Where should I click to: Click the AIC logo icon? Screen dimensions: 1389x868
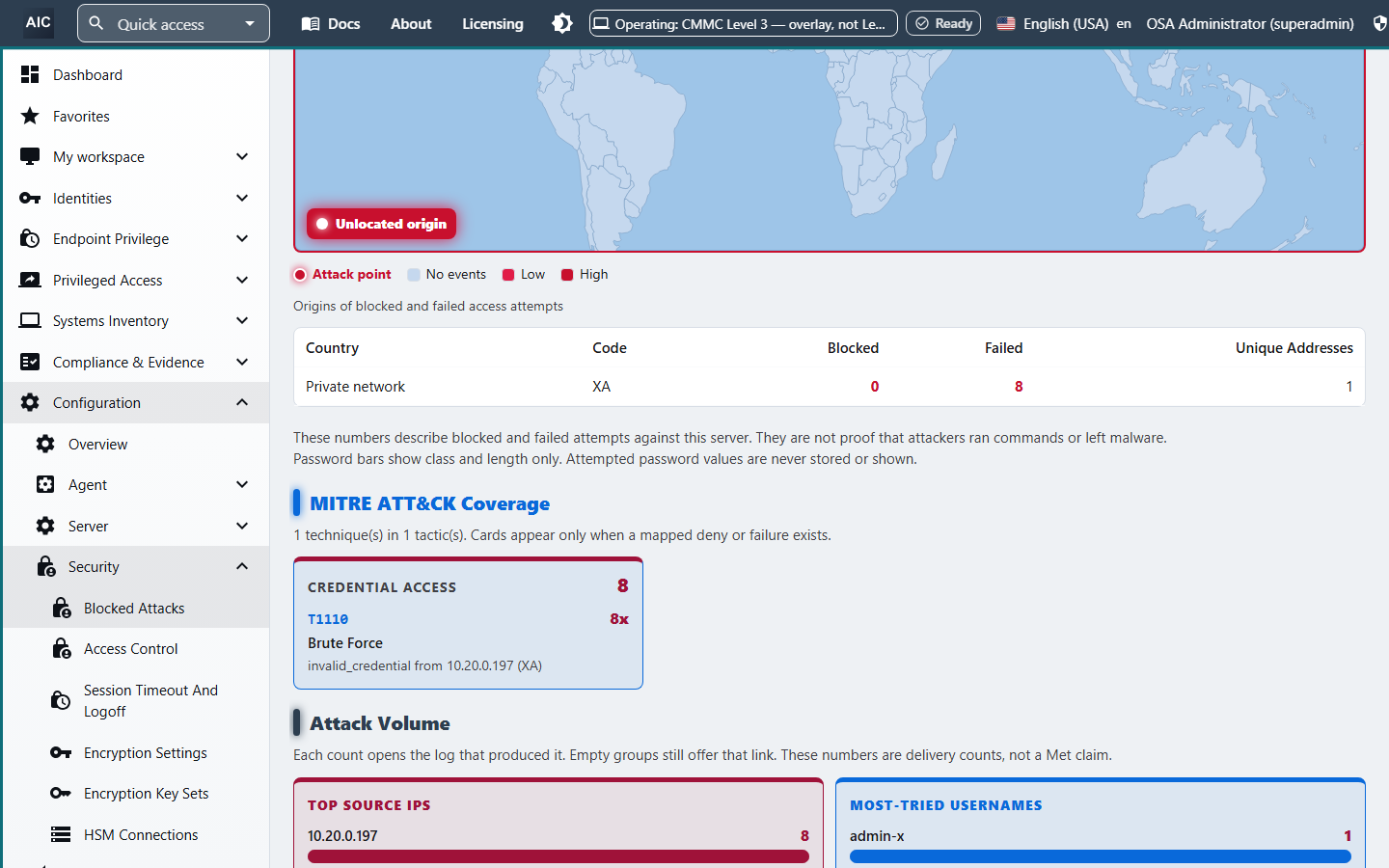39,22
